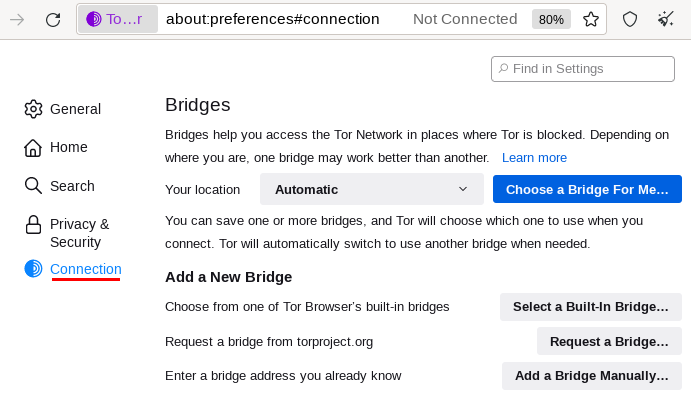The width and height of the screenshot is (691, 400).
Task: Click the Request a Bridge button
Action: point(609,341)
